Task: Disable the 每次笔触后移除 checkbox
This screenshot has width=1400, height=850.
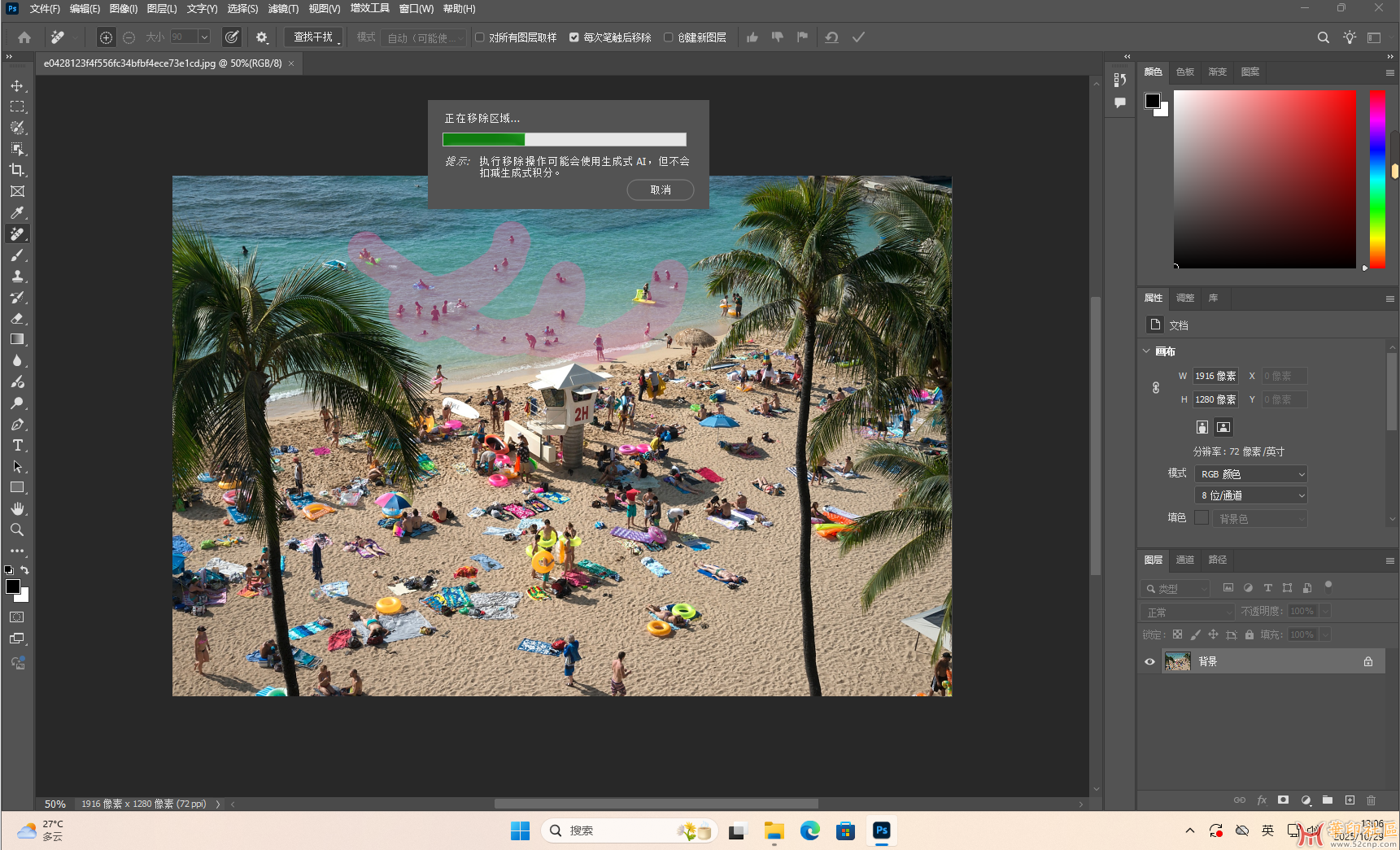Action: pos(575,37)
